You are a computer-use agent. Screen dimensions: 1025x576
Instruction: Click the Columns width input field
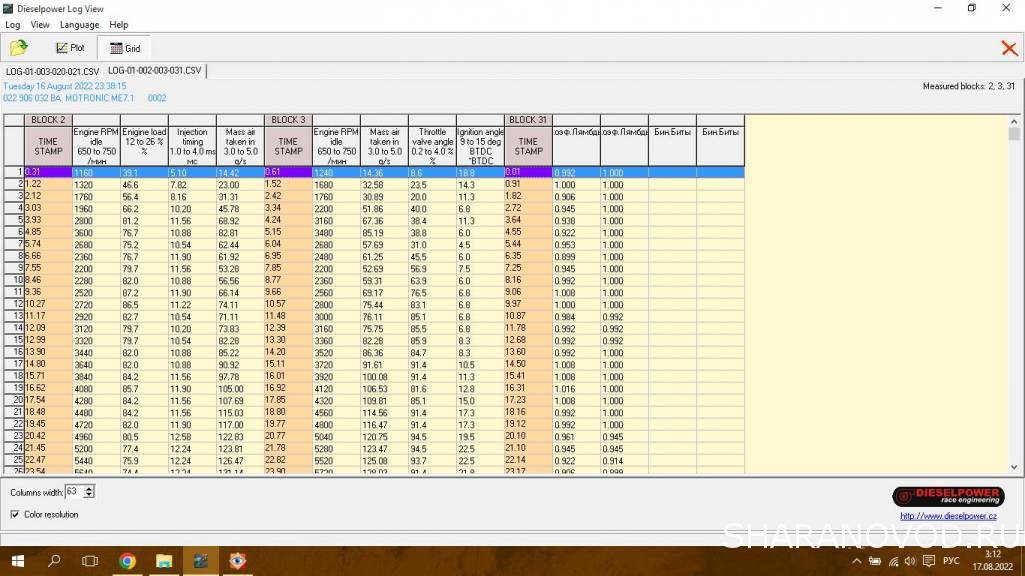coord(74,492)
